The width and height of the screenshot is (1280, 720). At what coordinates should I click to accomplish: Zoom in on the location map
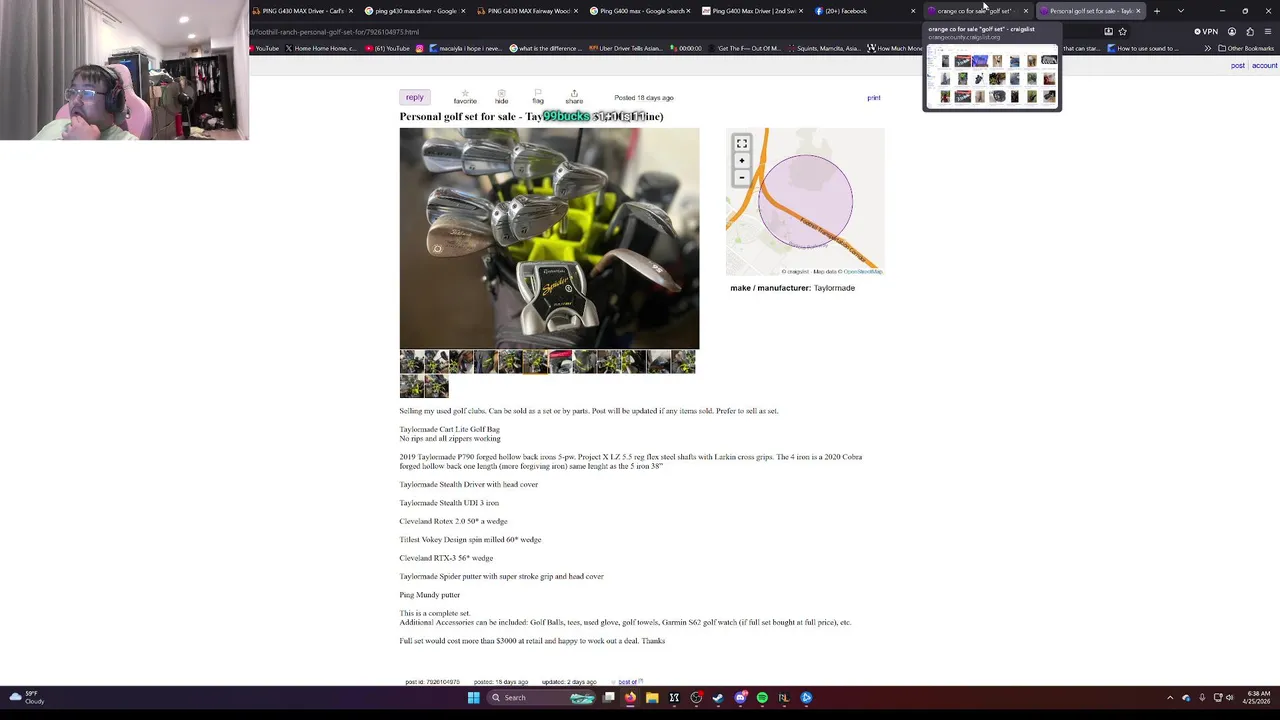click(742, 160)
